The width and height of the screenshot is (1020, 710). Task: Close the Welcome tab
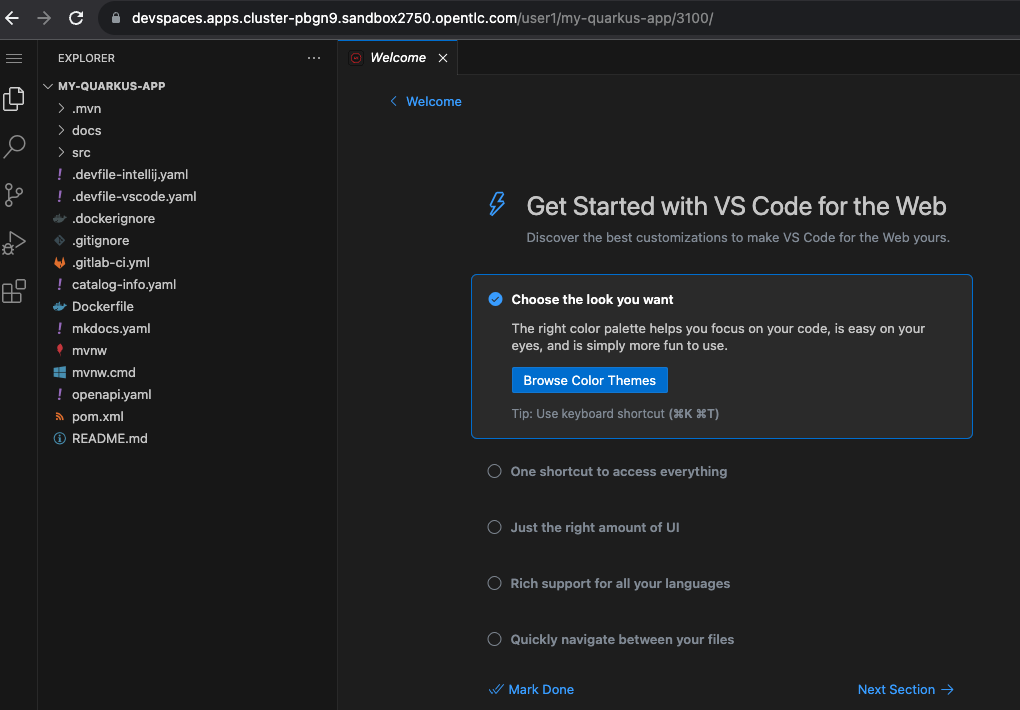443,58
